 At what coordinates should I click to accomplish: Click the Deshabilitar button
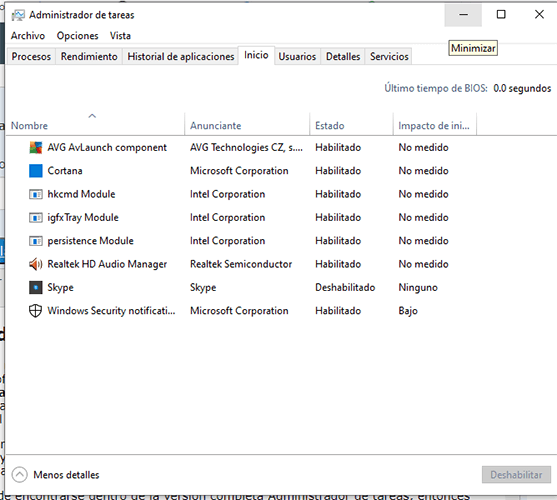coord(516,475)
